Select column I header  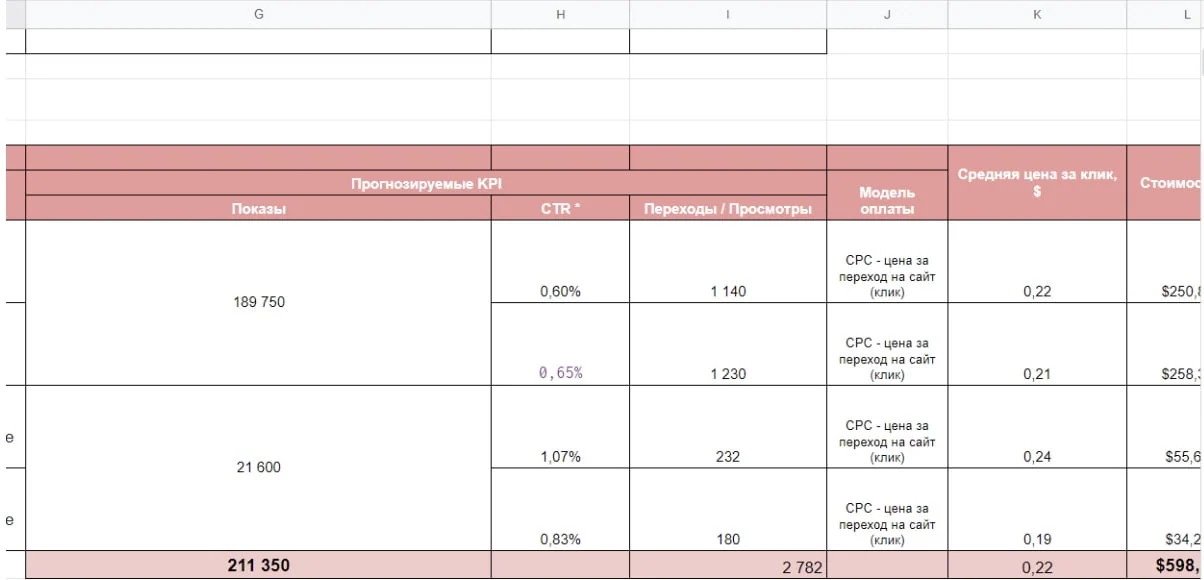click(728, 15)
